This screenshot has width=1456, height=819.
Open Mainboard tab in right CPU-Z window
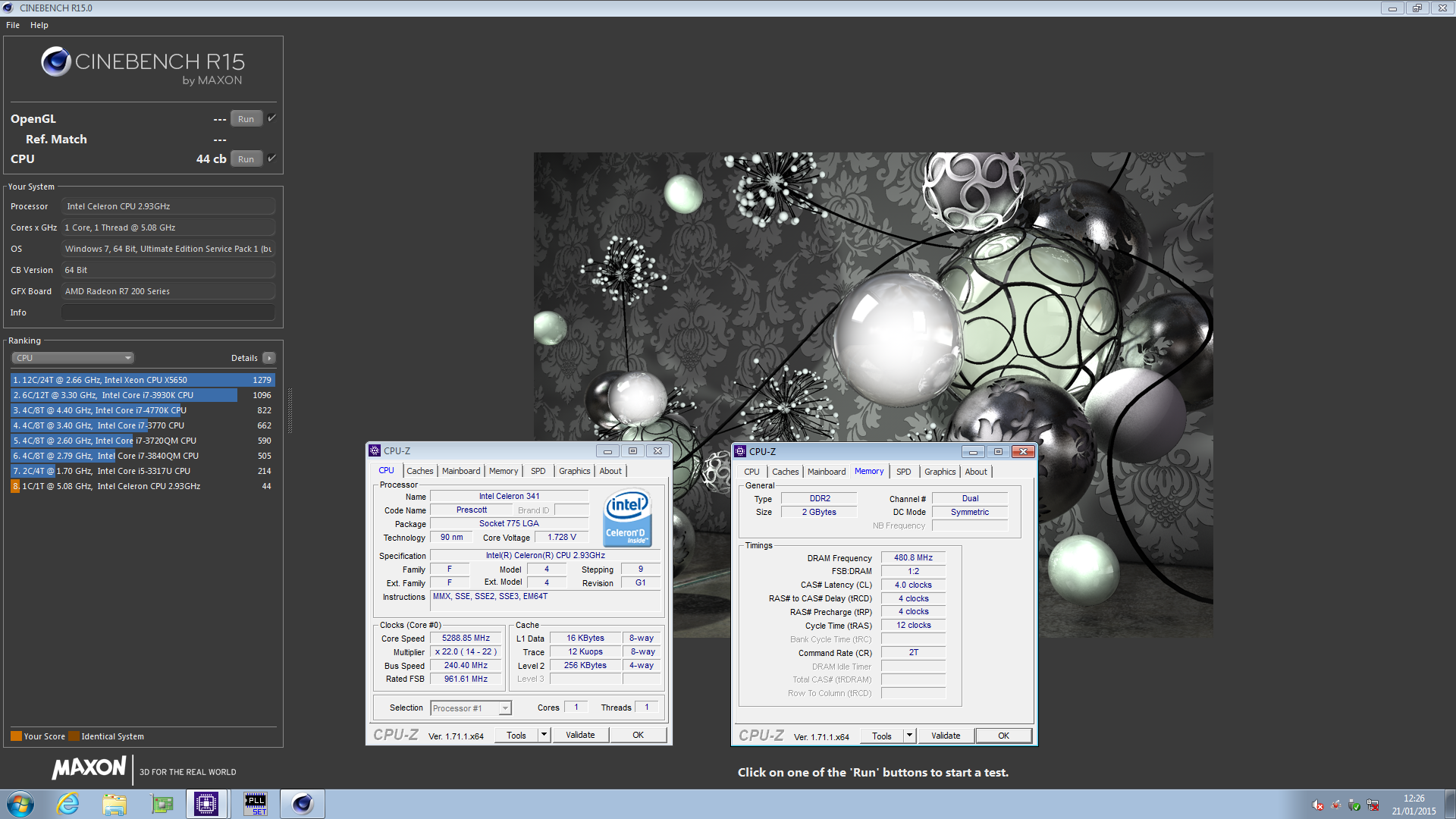point(827,472)
